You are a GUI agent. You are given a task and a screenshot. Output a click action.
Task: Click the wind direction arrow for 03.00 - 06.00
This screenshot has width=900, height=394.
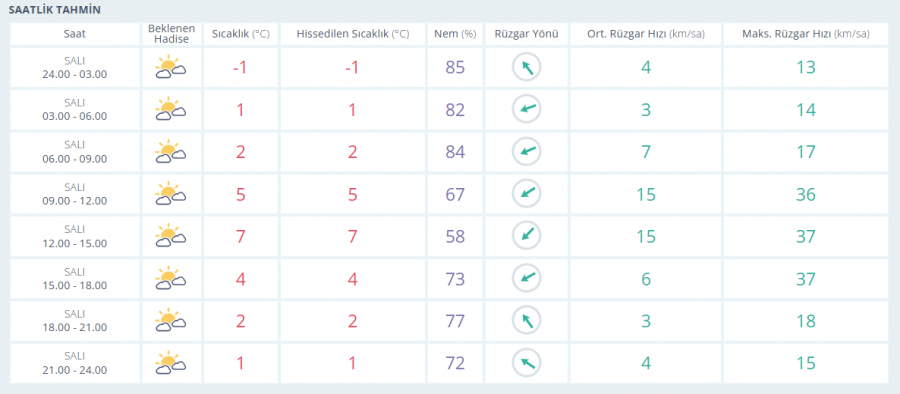tap(526, 110)
